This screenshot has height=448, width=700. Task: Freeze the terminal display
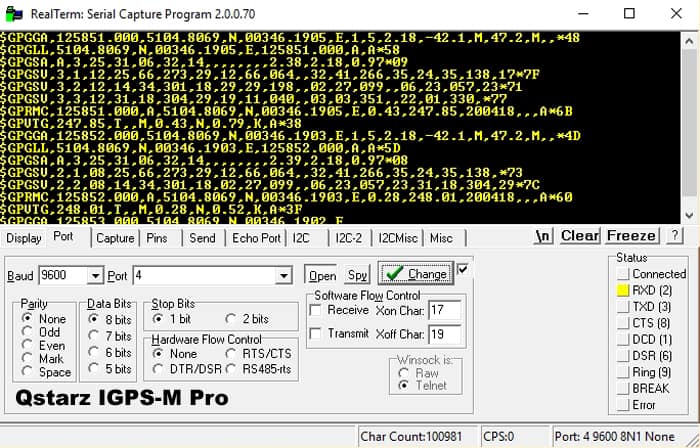pyautogui.click(x=631, y=236)
